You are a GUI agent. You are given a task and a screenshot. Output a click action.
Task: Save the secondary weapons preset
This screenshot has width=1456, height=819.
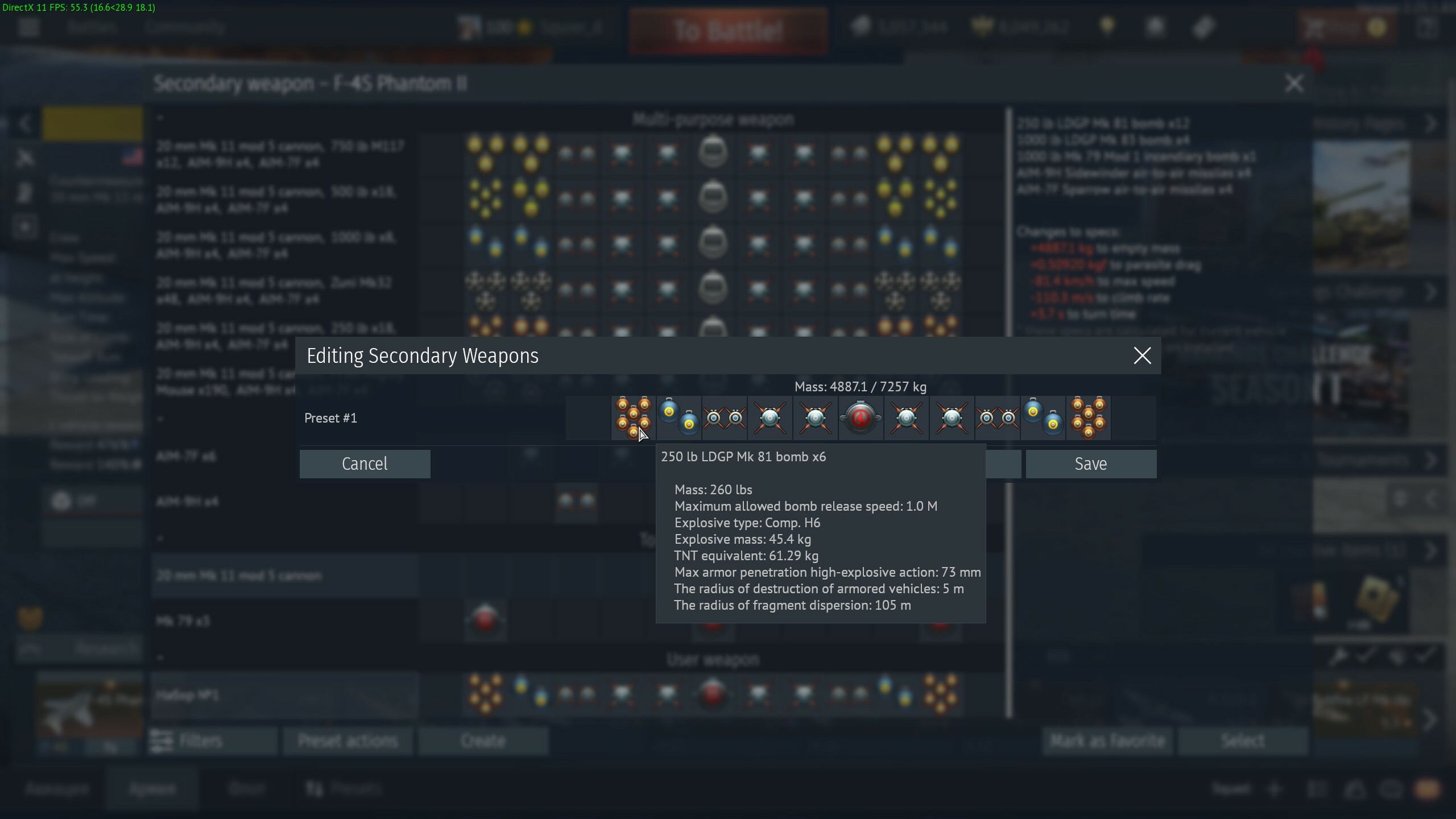pyautogui.click(x=1091, y=464)
